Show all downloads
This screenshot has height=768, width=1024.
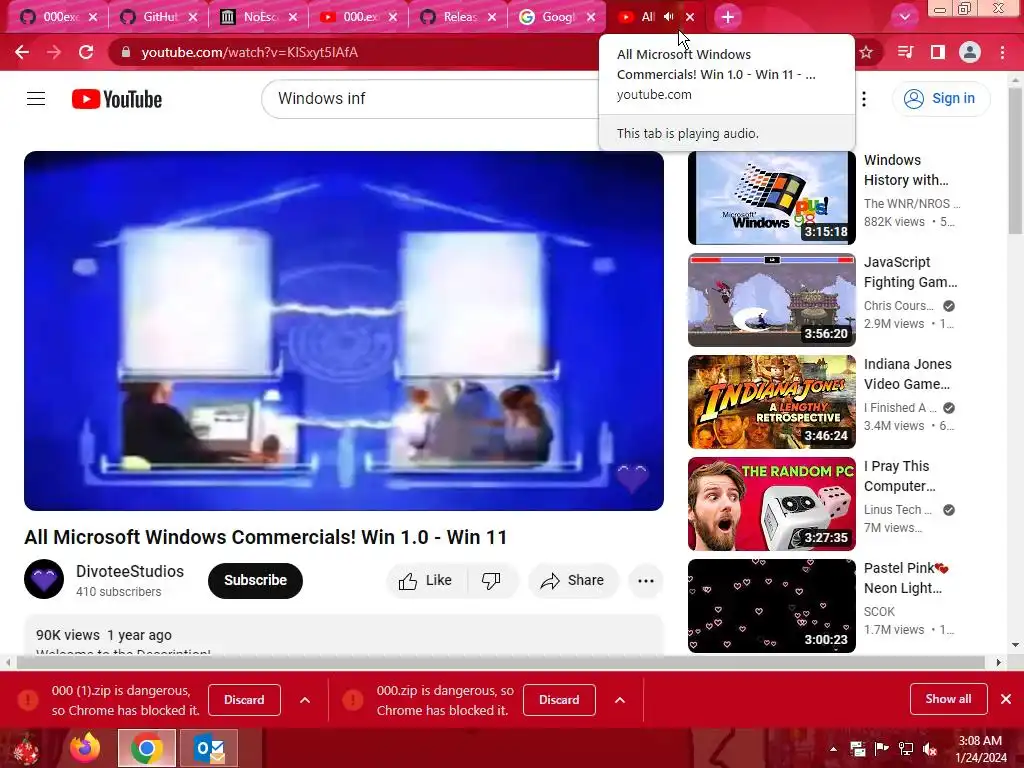point(948,699)
